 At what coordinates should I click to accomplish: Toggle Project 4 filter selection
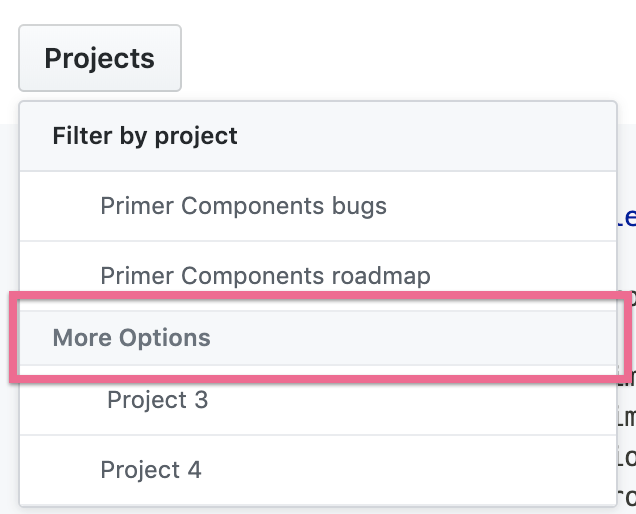click(151, 469)
